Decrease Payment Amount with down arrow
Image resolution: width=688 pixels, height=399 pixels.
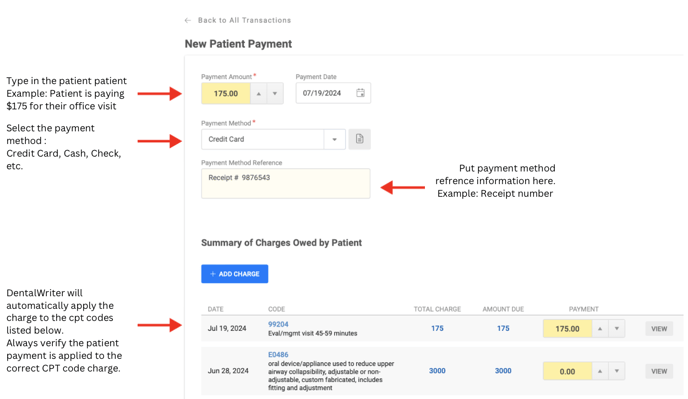(x=275, y=93)
